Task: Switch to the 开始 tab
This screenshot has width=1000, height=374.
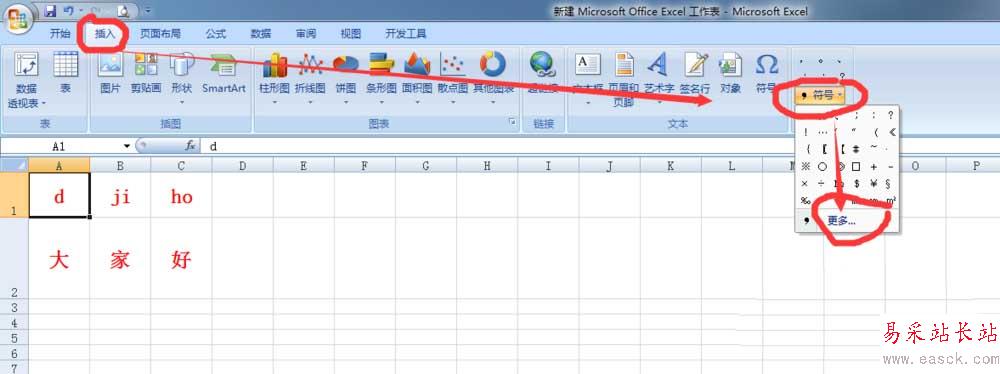Action: (x=60, y=34)
